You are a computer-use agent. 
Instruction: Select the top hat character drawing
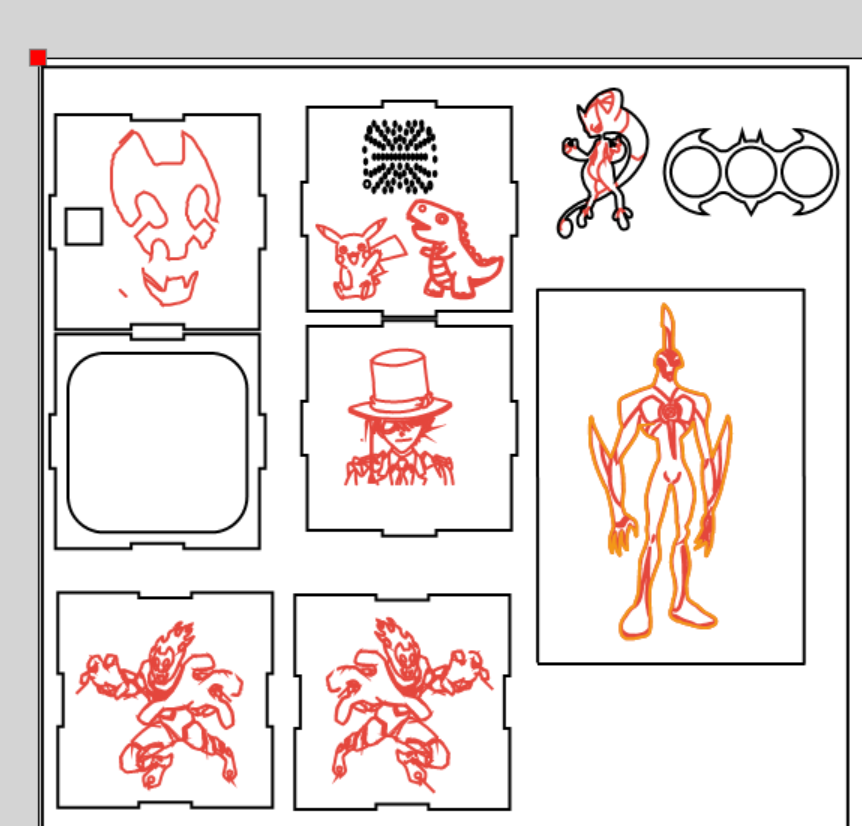pyautogui.click(x=400, y=418)
